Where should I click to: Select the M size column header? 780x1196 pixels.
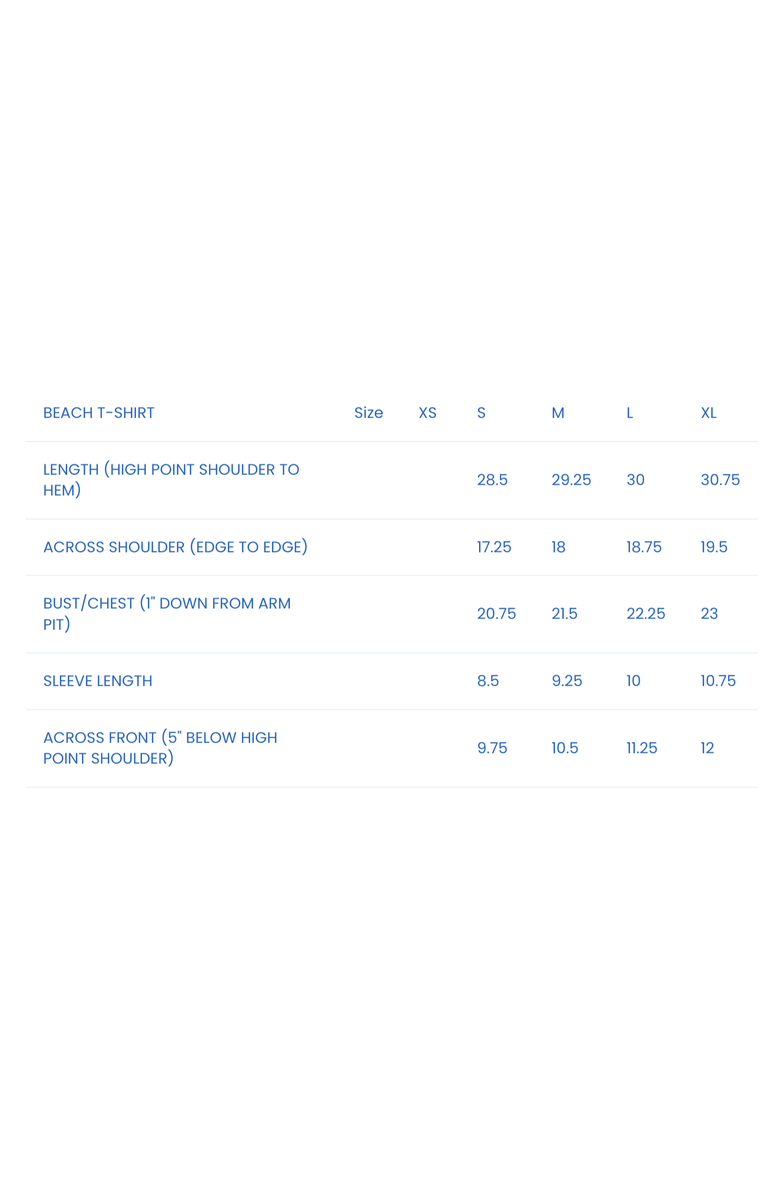coord(558,413)
